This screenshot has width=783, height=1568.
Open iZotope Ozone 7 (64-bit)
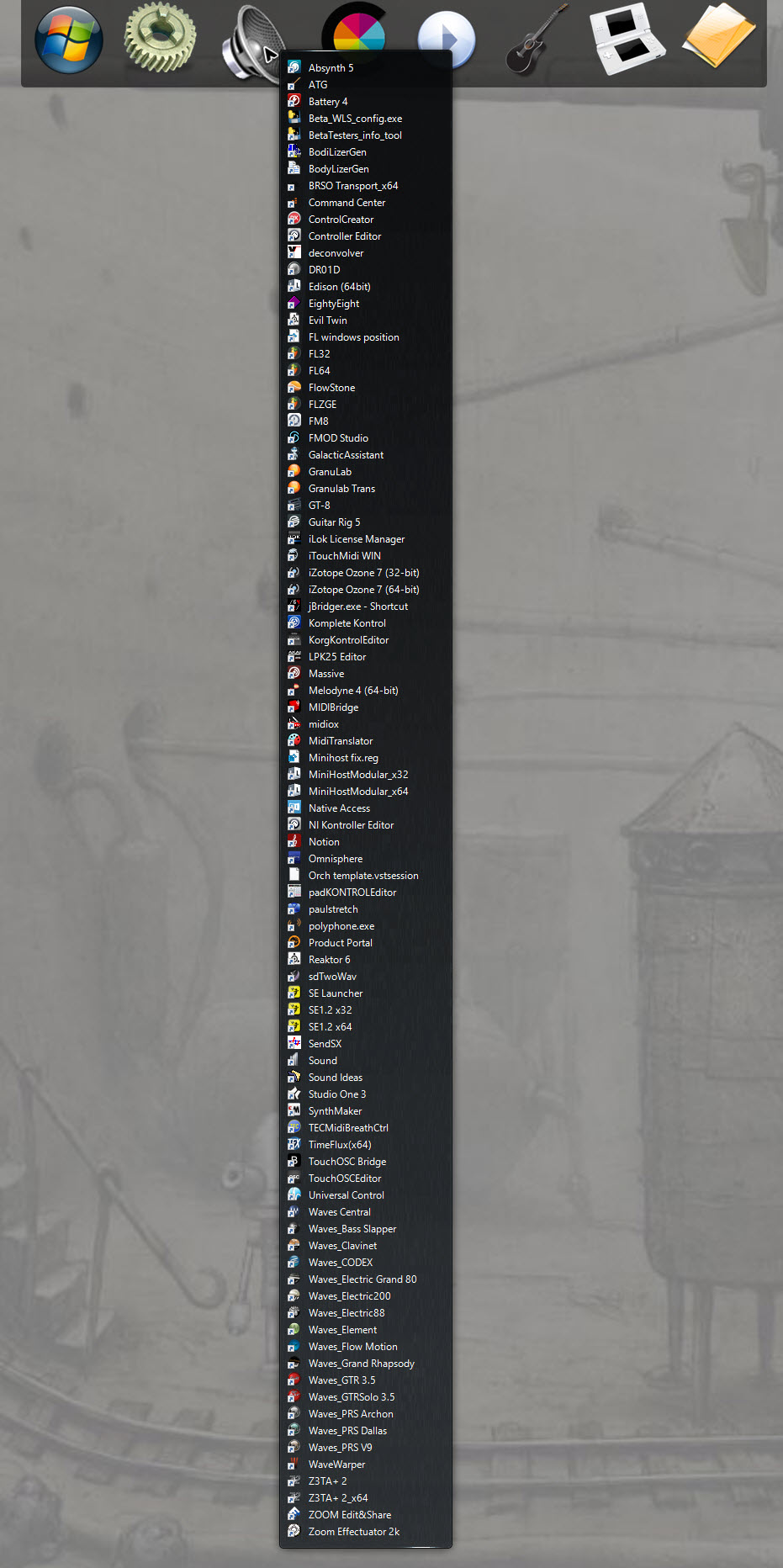pos(363,590)
